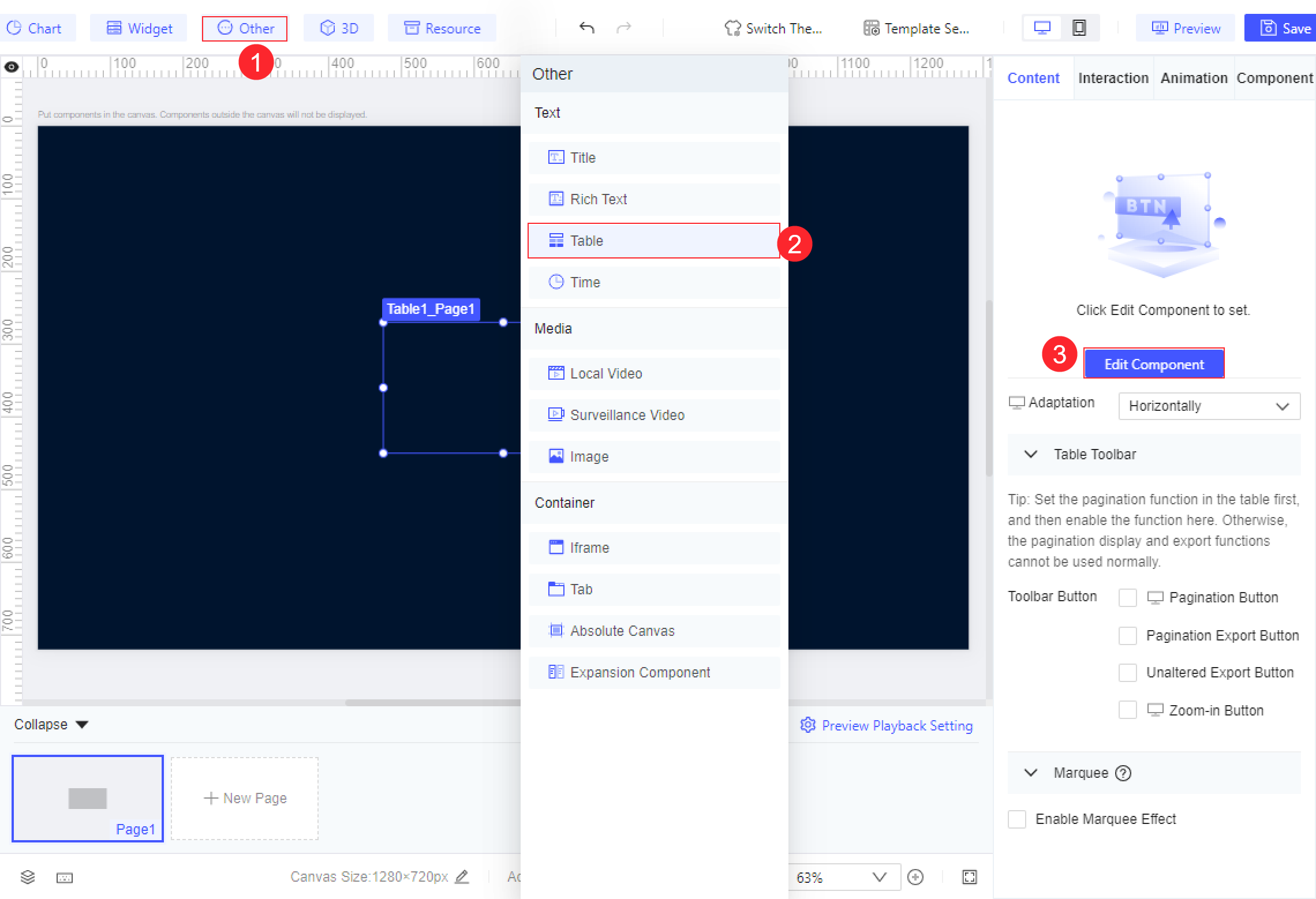The height and width of the screenshot is (899, 1316).
Task: Add a Local Video component
Action: (654, 373)
